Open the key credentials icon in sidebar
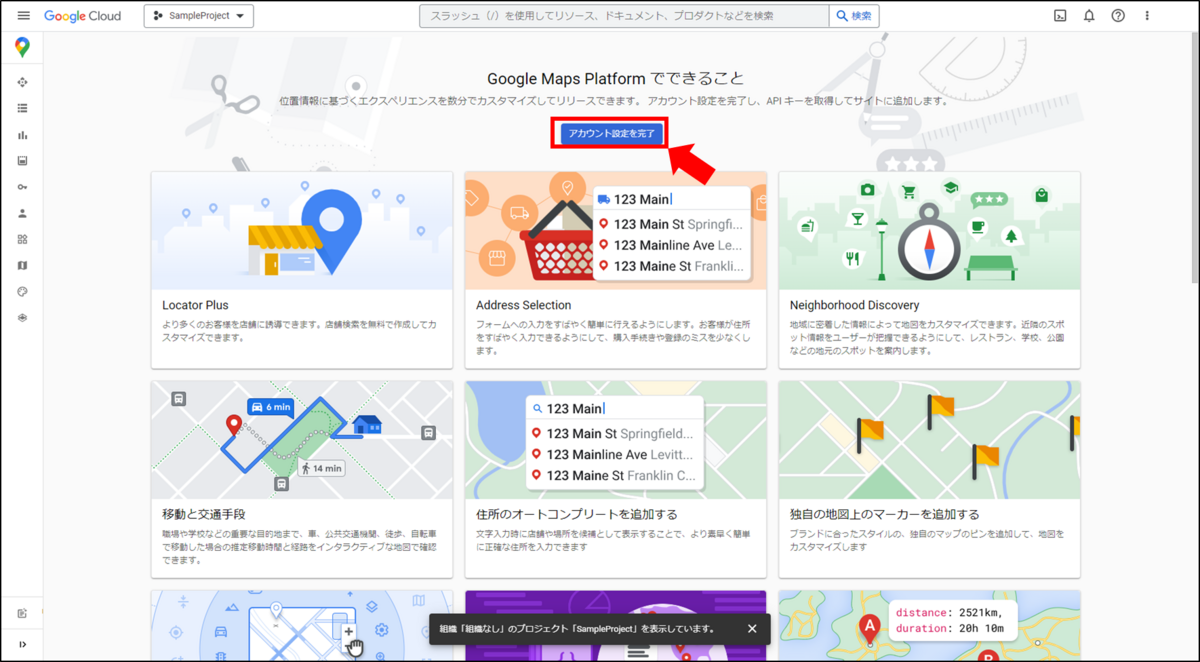Image resolution: width=1200 pixels, height=662 pixels. click(22, 187)
